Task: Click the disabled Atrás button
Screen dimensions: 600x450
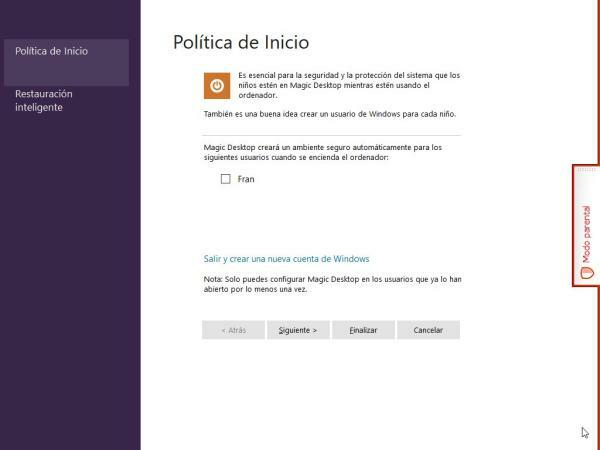Action: [x=233, y=329]
